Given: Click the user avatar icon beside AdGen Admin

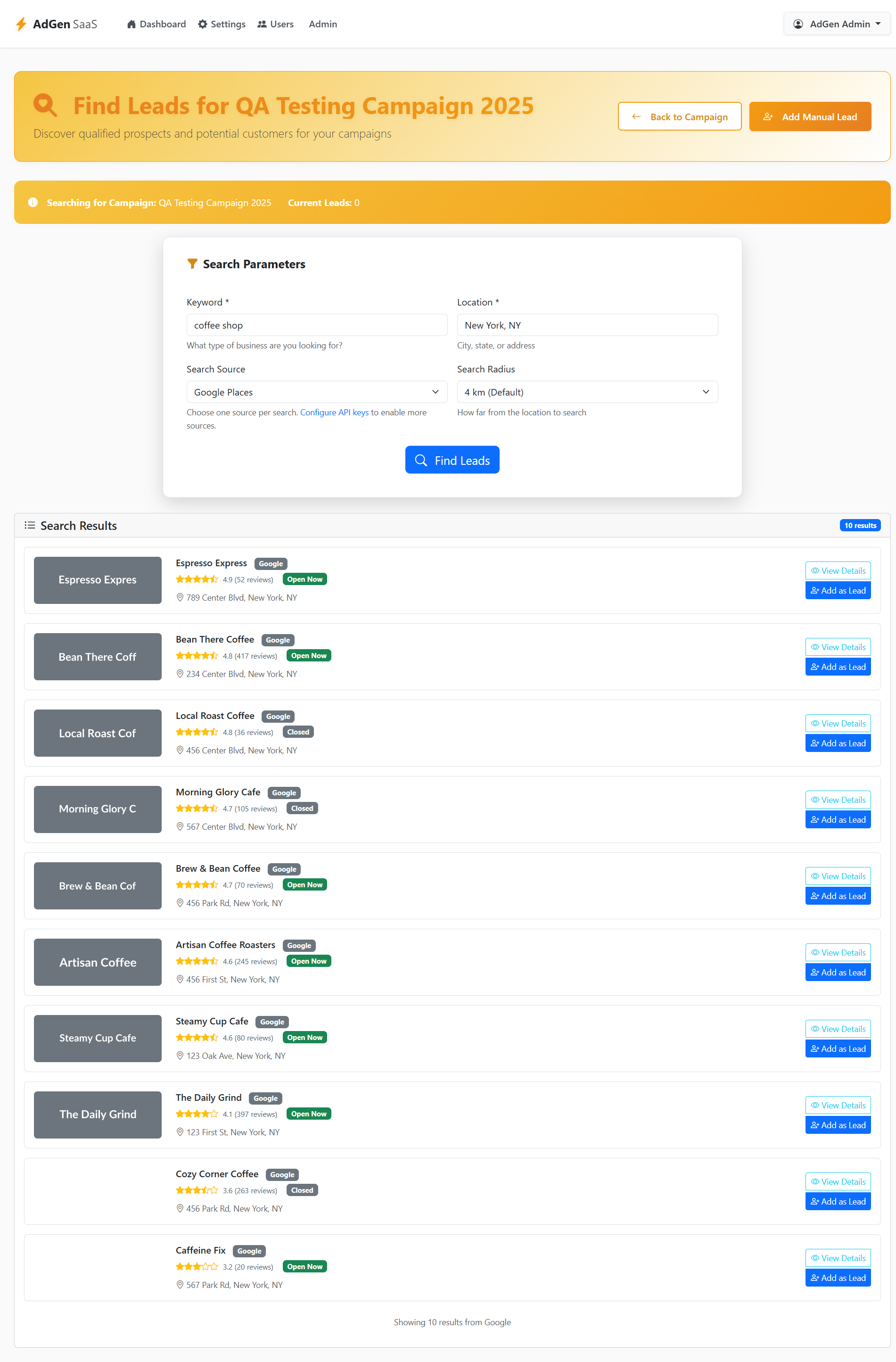Looking at the screenshot, I should 798,24.
